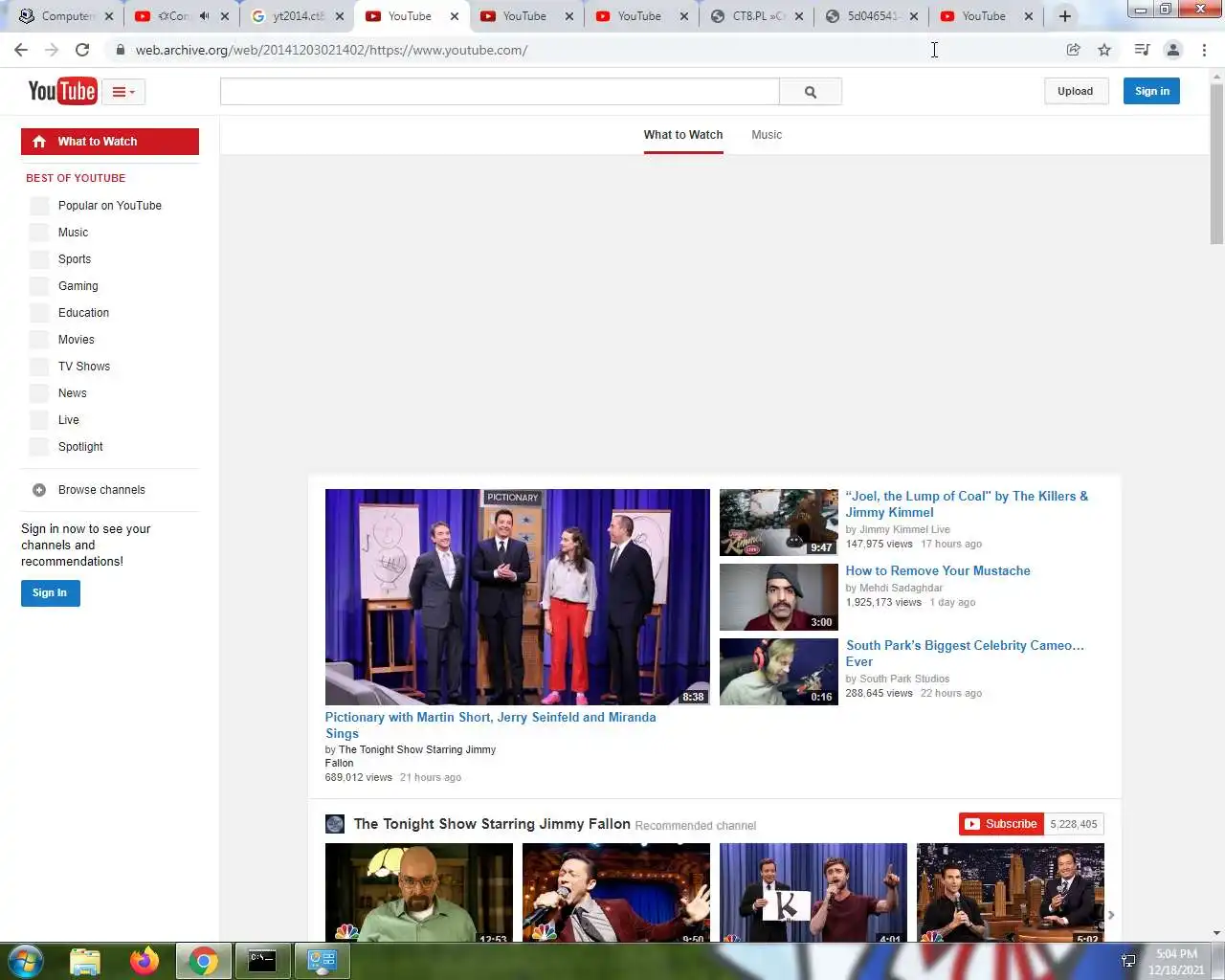The height and width of the screenshot is (980, 1225).
Task: Bookmark this page with star icon
Action: click(1104, 50)
